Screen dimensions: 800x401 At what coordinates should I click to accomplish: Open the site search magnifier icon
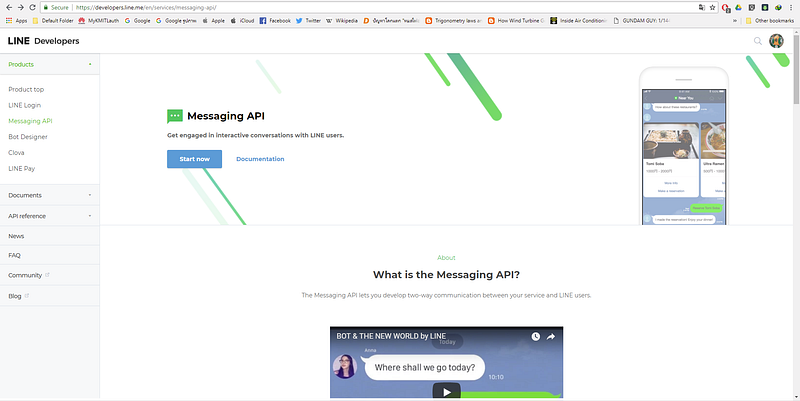(x=758, y=41)
